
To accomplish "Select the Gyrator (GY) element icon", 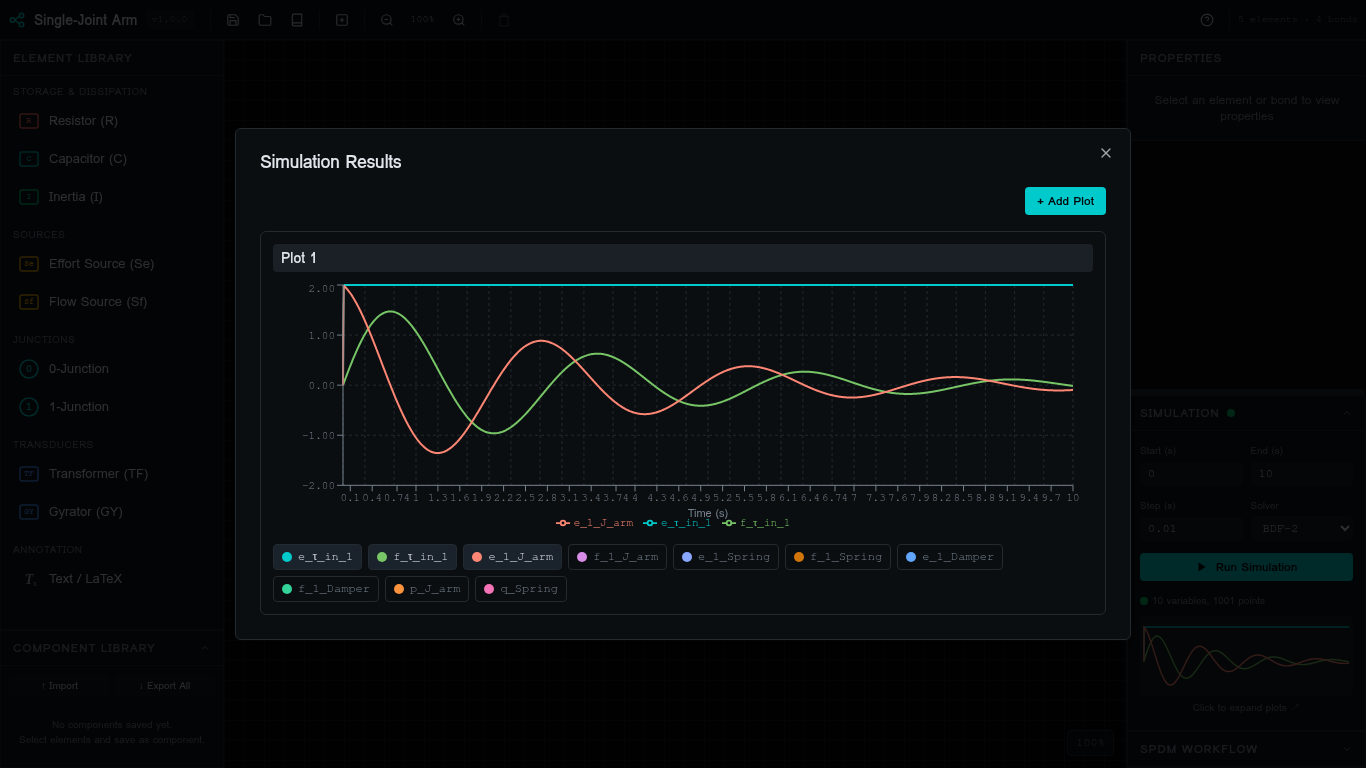I will [29, 512].
